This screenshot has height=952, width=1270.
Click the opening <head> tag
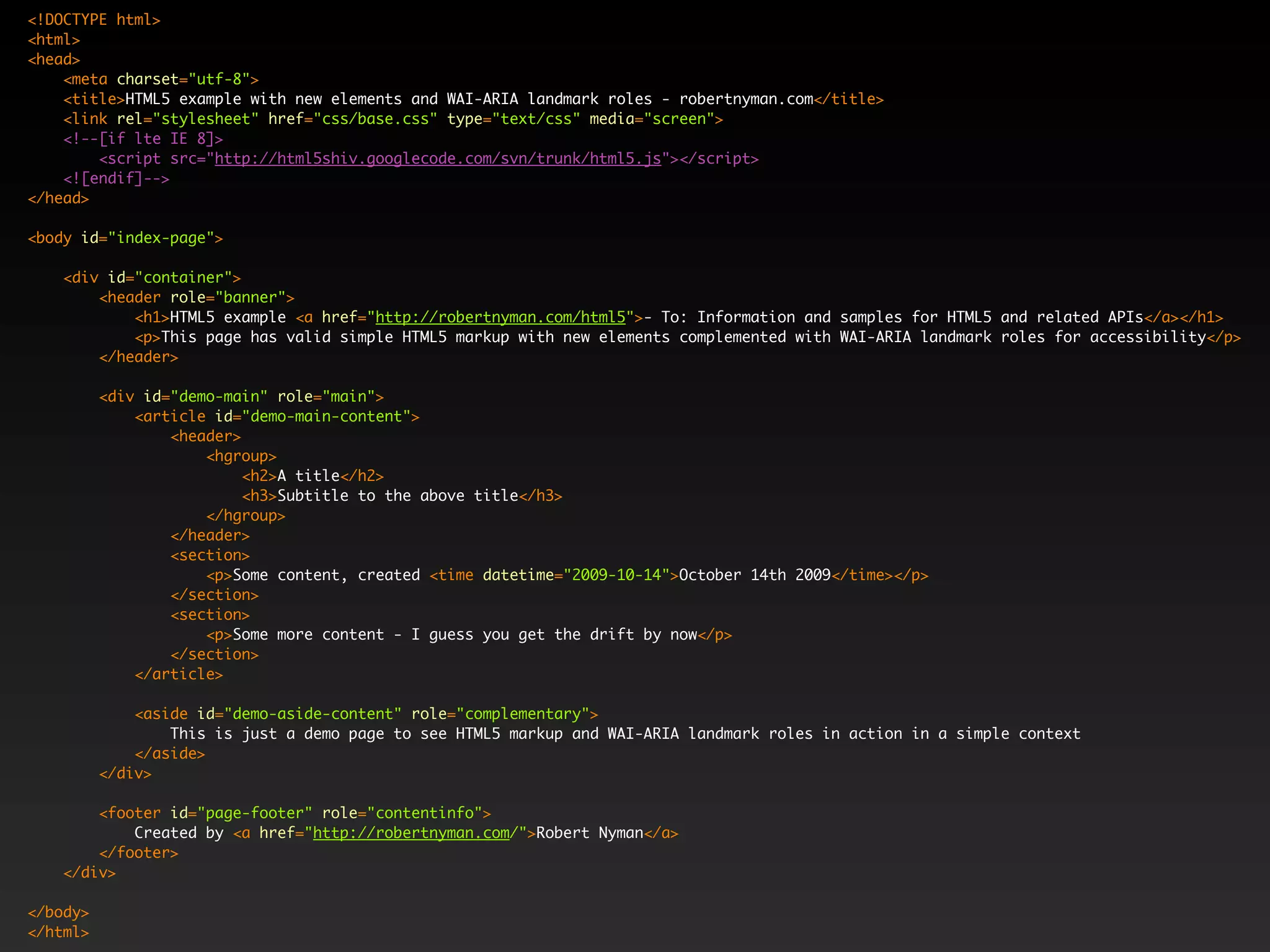[x=54, y=59]
